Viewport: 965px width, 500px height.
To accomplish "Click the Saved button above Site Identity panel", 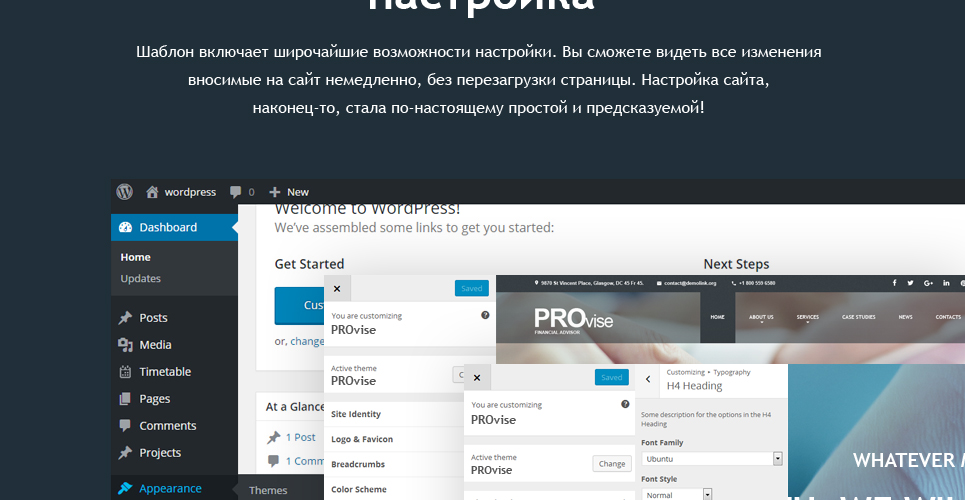I will pos(471,288).
